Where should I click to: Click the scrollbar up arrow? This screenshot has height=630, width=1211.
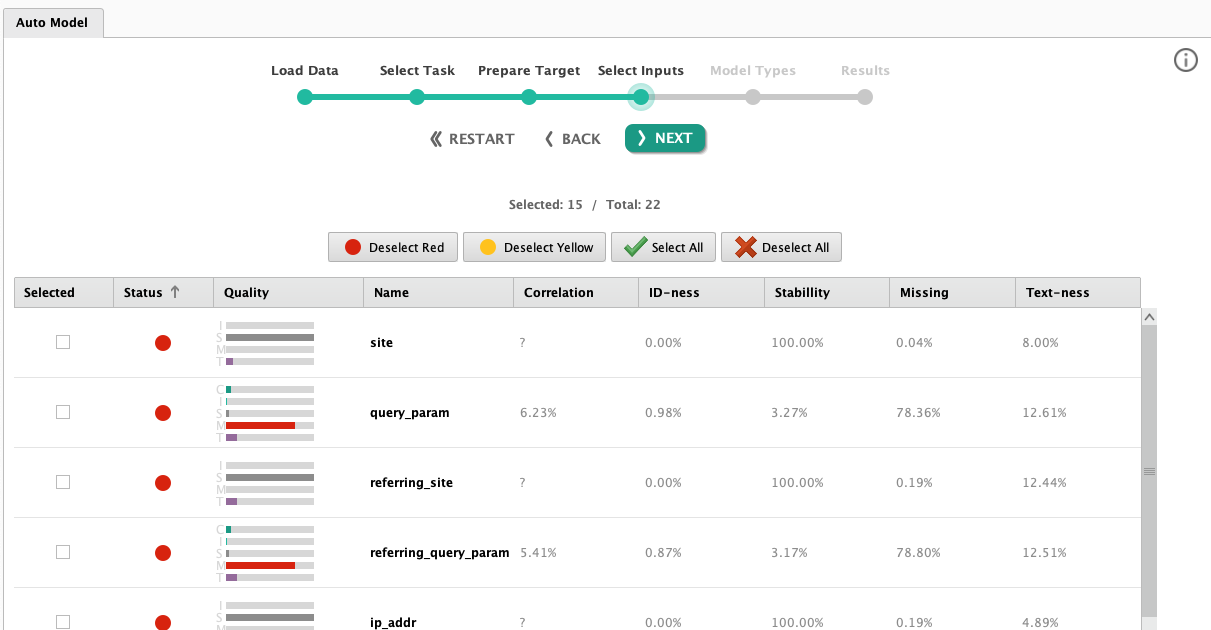pyautogui.click(x=1149, y=316)
